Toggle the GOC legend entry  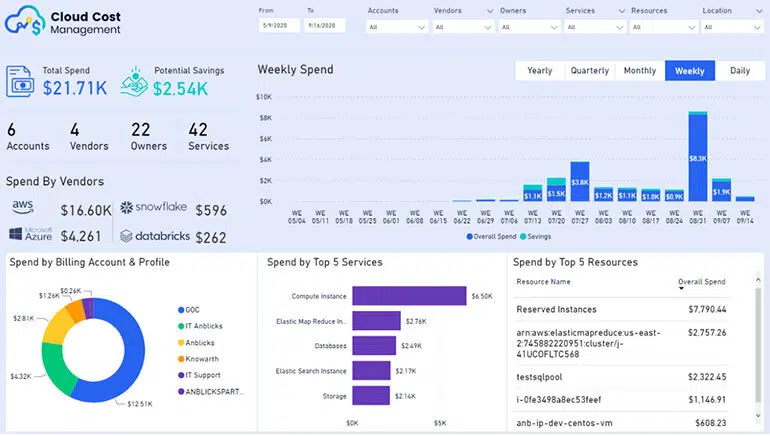[x=189, y=310]
